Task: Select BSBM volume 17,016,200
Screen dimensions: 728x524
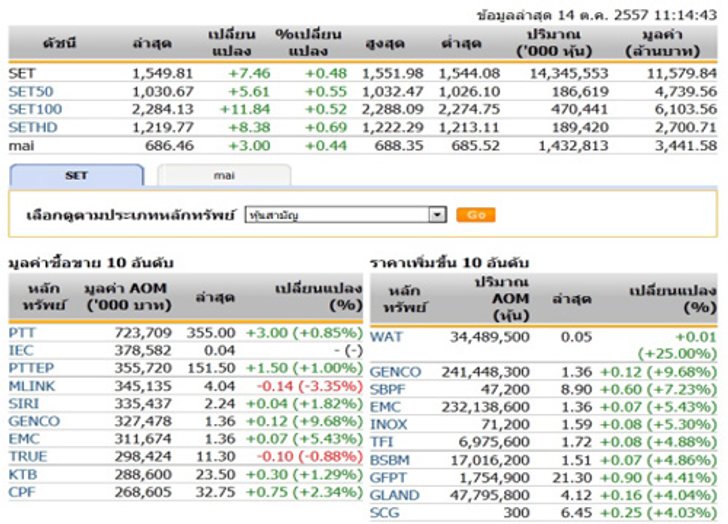Action: click(490, 460)
